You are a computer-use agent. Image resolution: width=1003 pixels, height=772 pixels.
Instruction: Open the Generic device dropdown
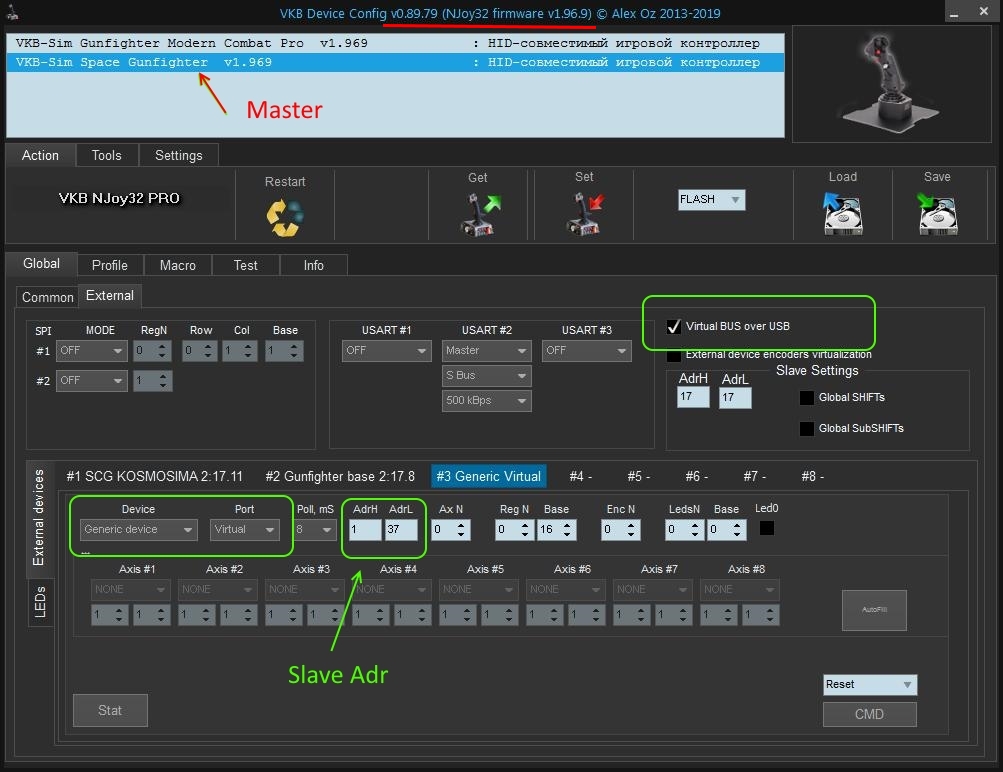click(139, 530)
